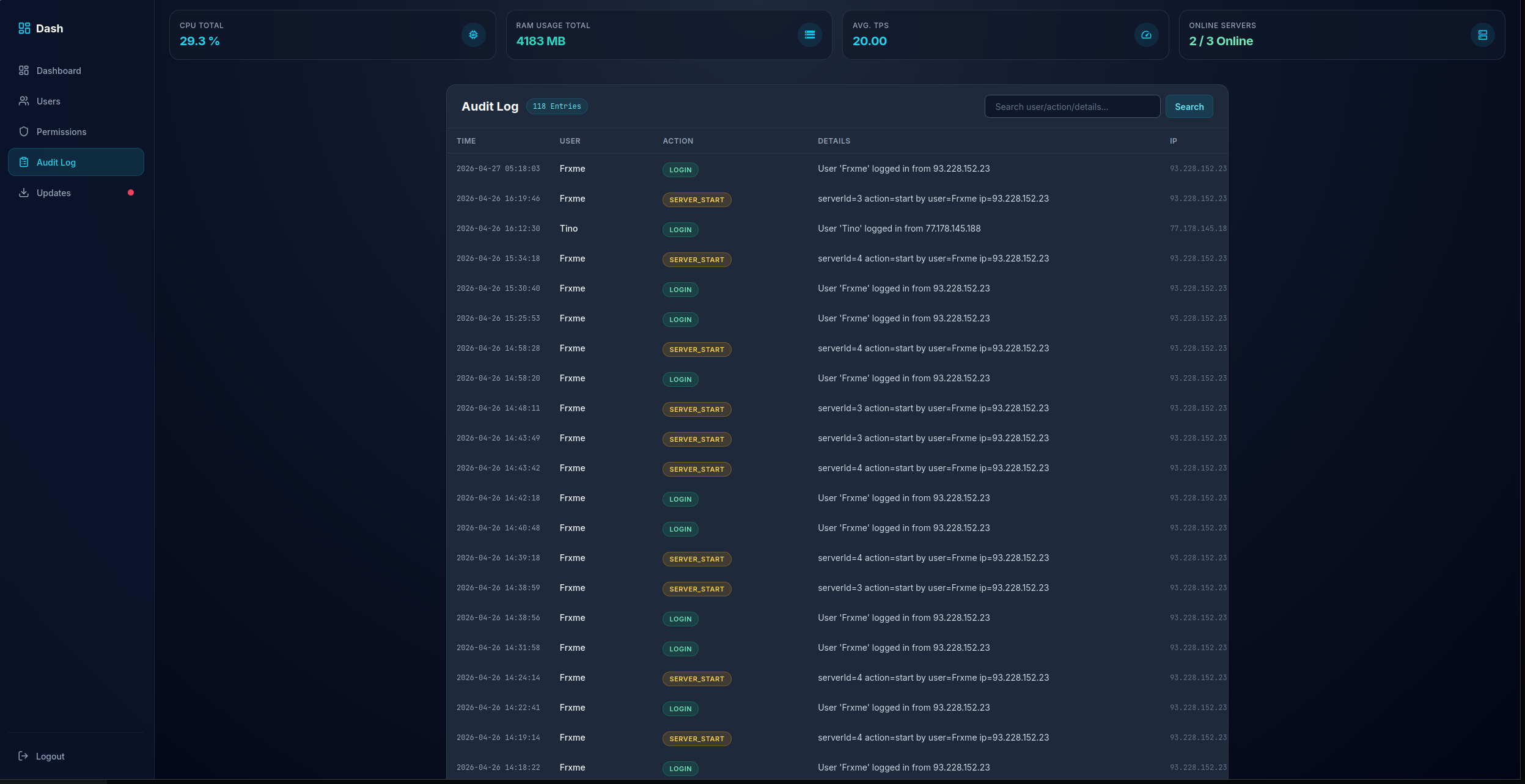Click the red Updates notification dot

(131, 193)
